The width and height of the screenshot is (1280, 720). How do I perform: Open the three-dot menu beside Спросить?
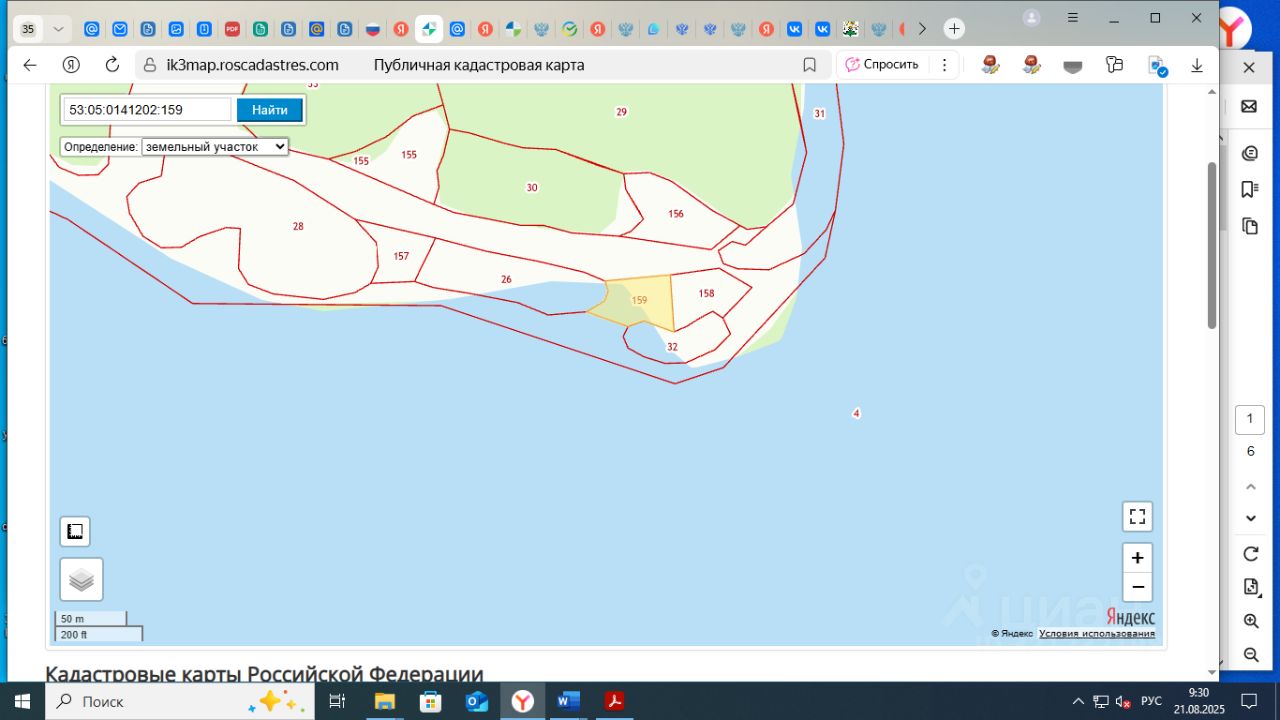tap(944, 65)
